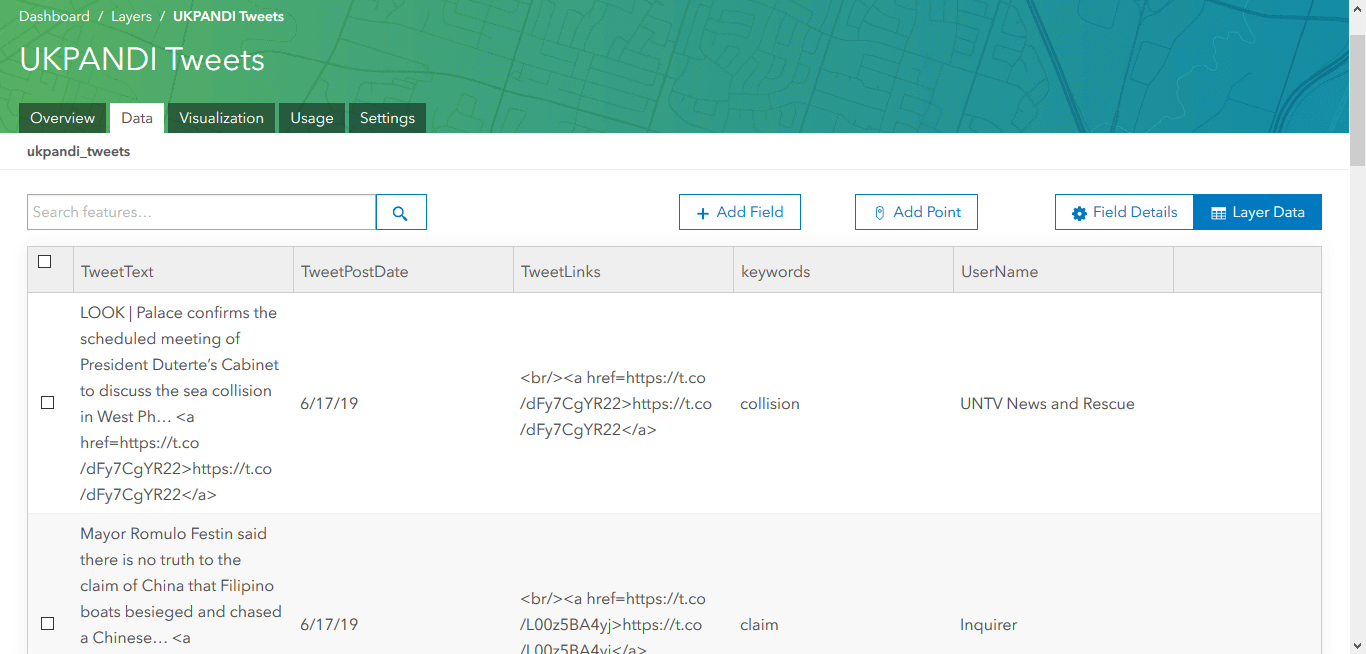Screen dimensions: 1366x654
Task: Show Field Details view
Action: (1124, 212)
